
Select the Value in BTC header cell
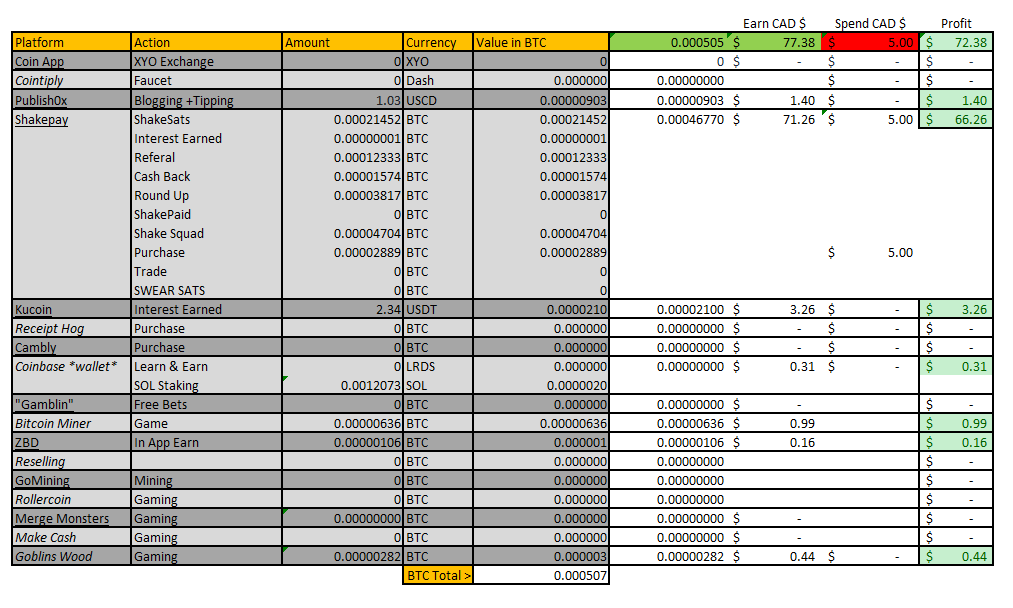click(541, 42)
